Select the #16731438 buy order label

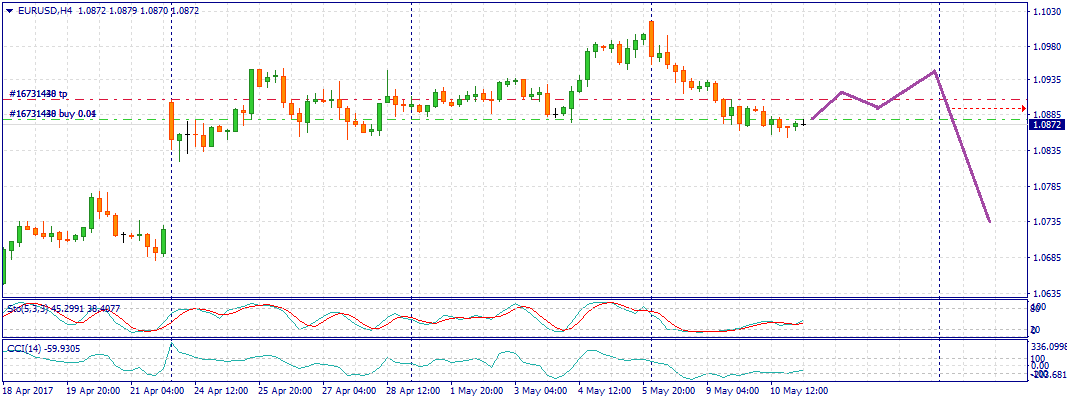52,114
